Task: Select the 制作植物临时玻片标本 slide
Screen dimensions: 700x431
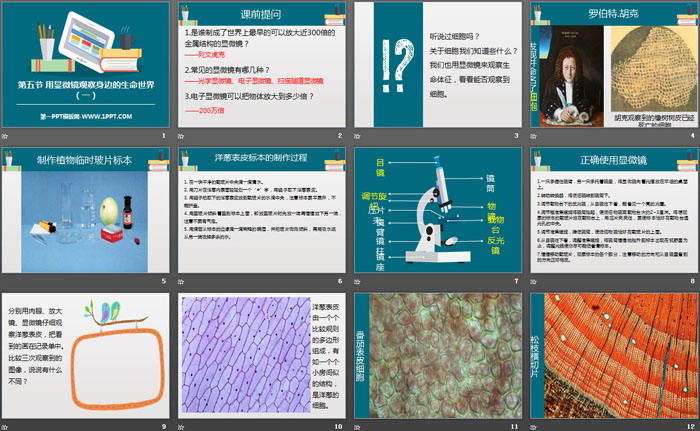Action: click(86, 210)
